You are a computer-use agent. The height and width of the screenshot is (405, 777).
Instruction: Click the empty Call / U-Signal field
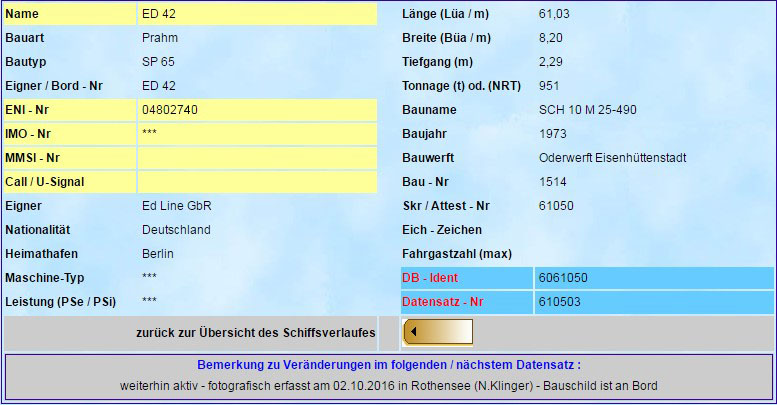[257, 182]
